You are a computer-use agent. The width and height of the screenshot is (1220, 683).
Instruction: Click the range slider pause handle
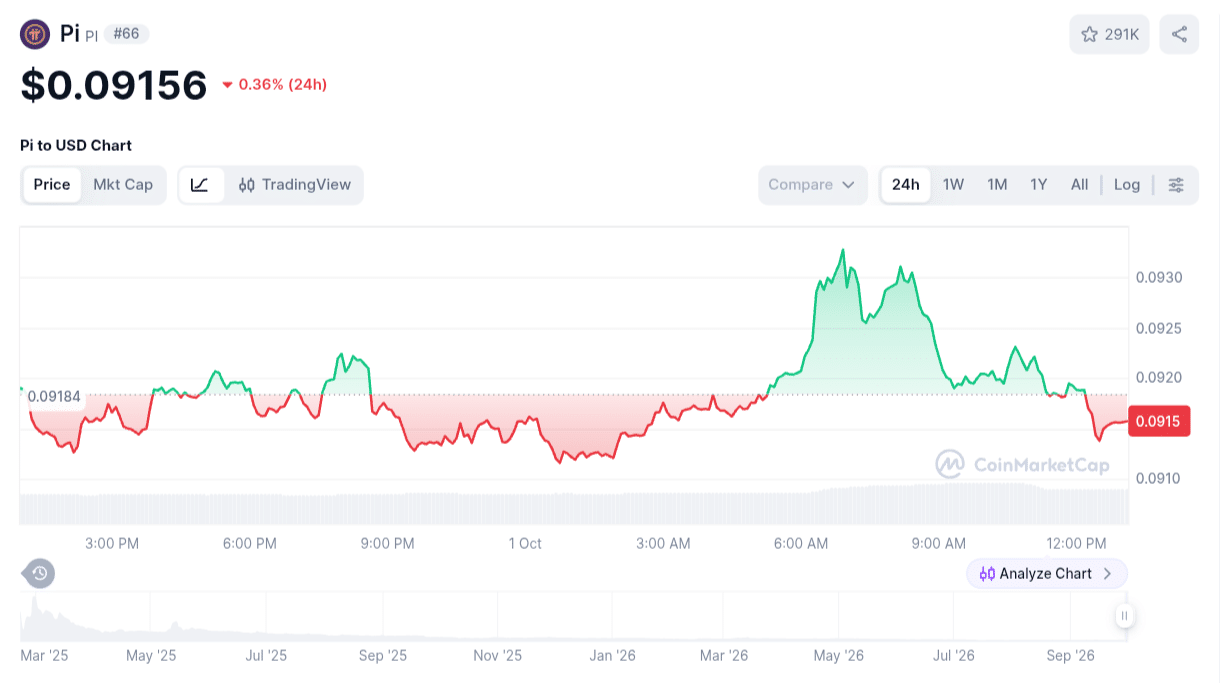coord(1125,616)
